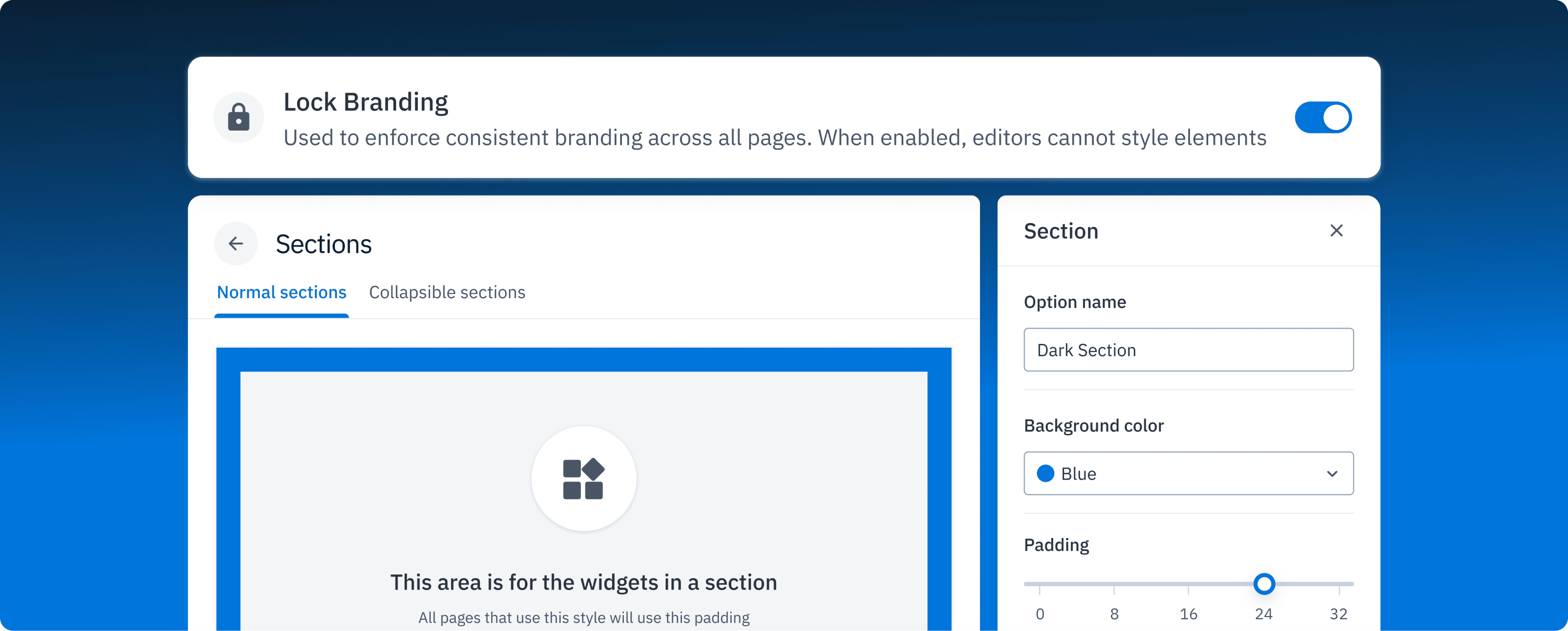Viewport: 1568px width, 631px height.
Task: Open the Collapsible sections tab
Action: click(x=447, y=292)
